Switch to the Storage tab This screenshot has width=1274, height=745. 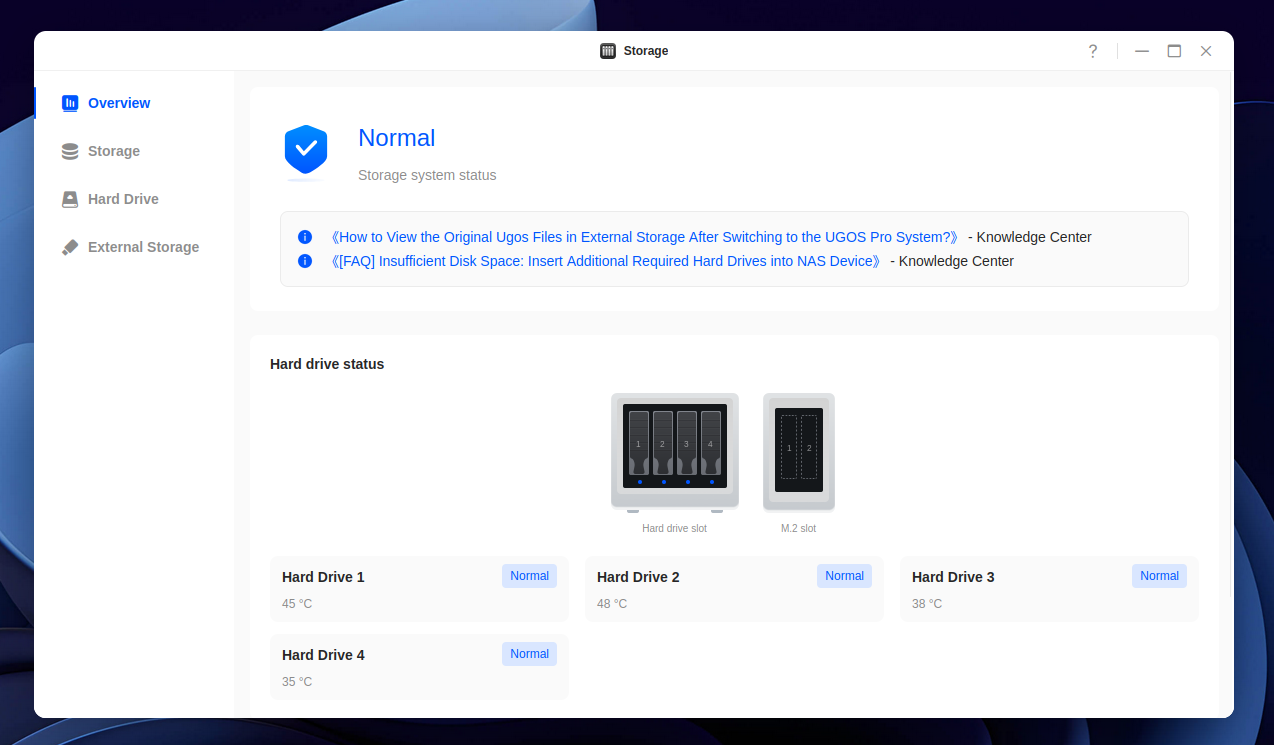click(x=113, y=151)
